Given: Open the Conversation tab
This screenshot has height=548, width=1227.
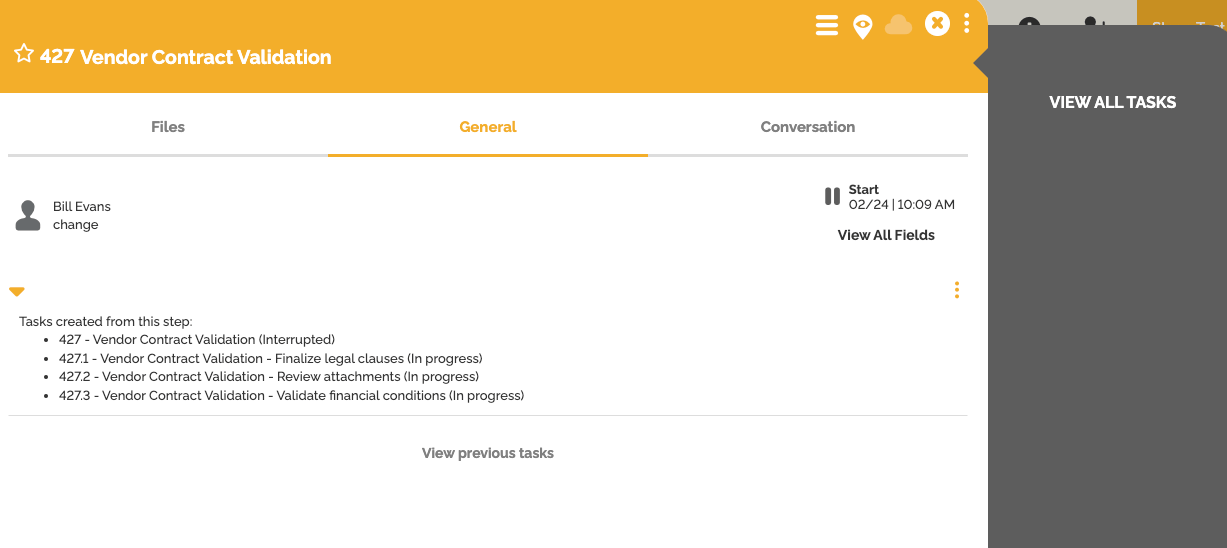Looking at the screenshot, I should coord(808,127).
